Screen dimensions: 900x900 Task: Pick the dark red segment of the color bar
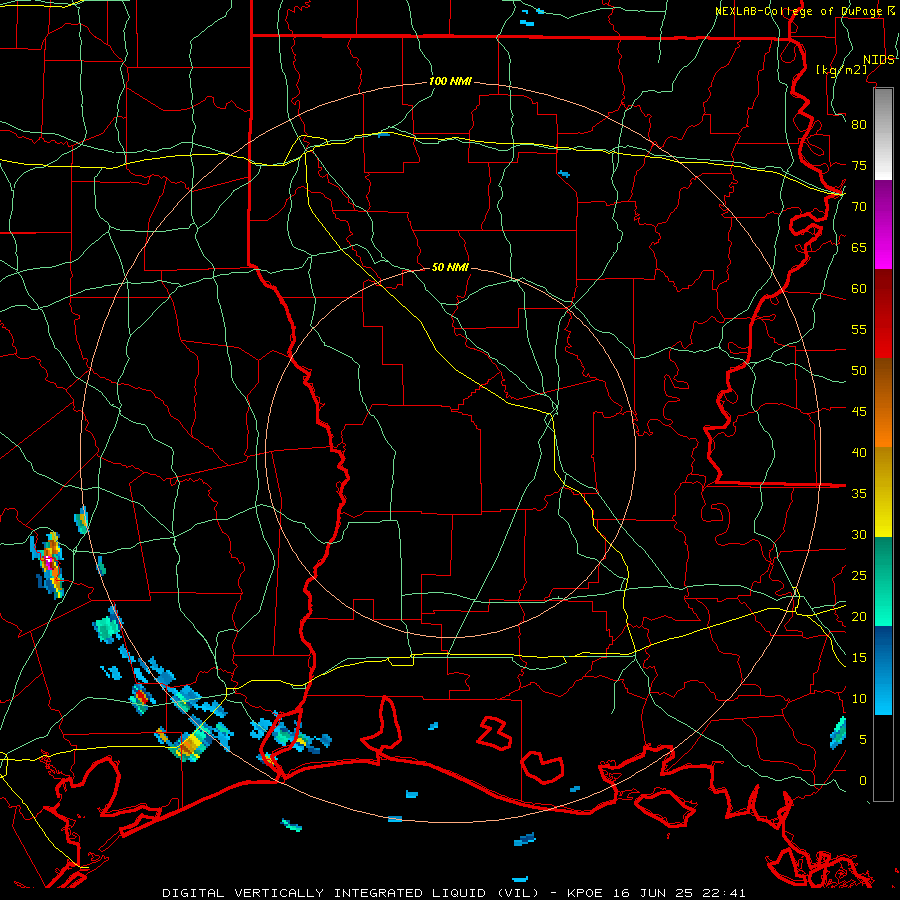(883, 314)
